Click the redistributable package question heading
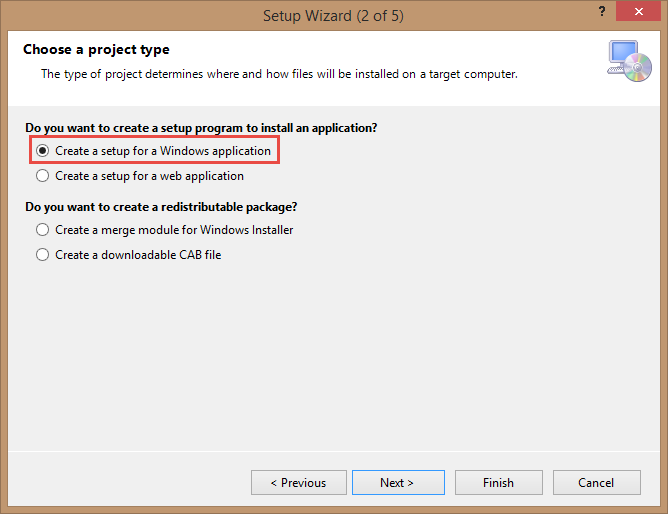668x514 pixels. pos(161,207)
